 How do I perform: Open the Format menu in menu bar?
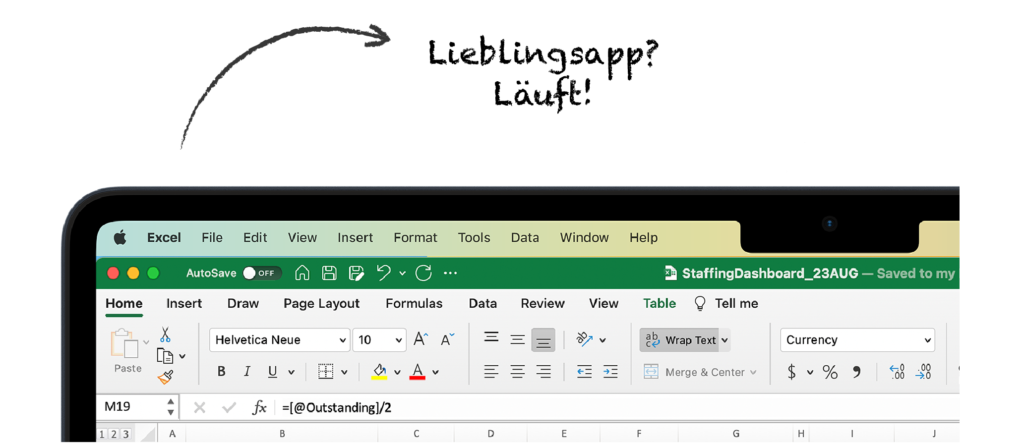(x=415, y=238)
